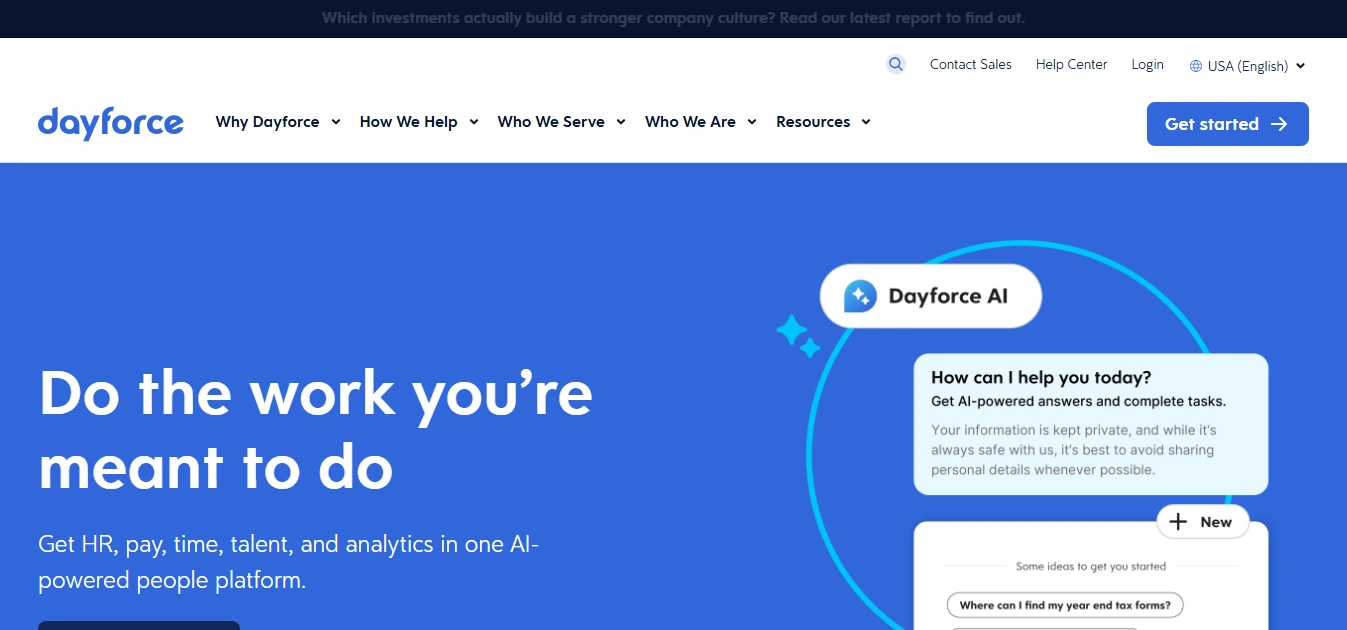Viewport: 1347px width, 630px height.
Task: Open the Help Center link
Action: pyautogui.click(x=1072, y=64)
